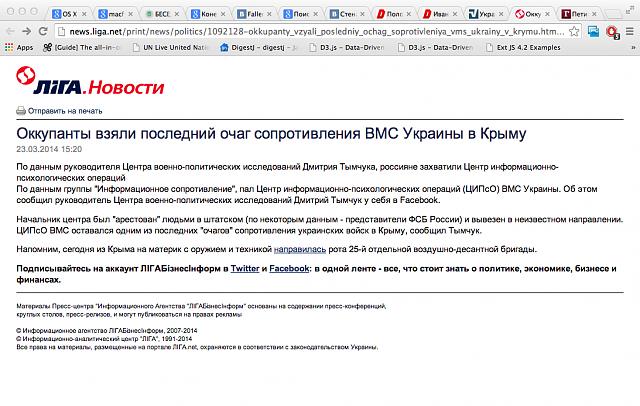Image resolution: width=640 pixels, height=406 pixels.
Task: Go forward with the forward arrow
Action: [27, 31]
